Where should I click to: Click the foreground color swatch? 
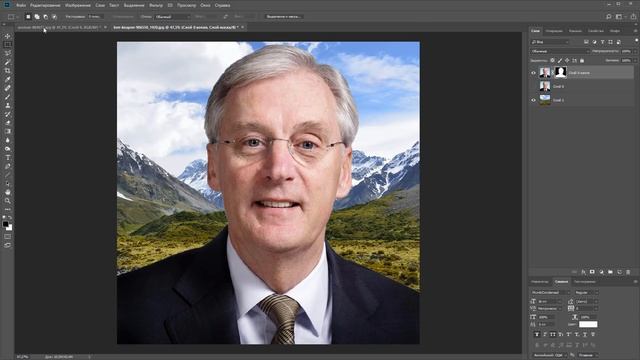coord(5,224)
